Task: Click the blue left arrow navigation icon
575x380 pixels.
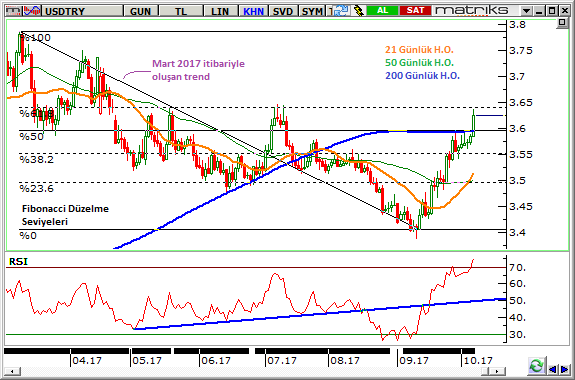Action: coord(552,369)
